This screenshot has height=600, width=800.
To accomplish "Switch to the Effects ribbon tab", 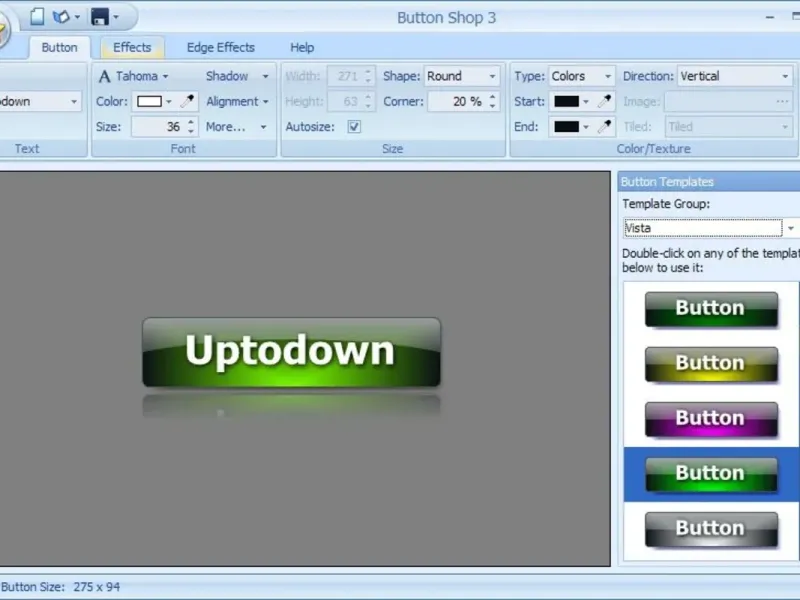I will [x=132, y=47].
